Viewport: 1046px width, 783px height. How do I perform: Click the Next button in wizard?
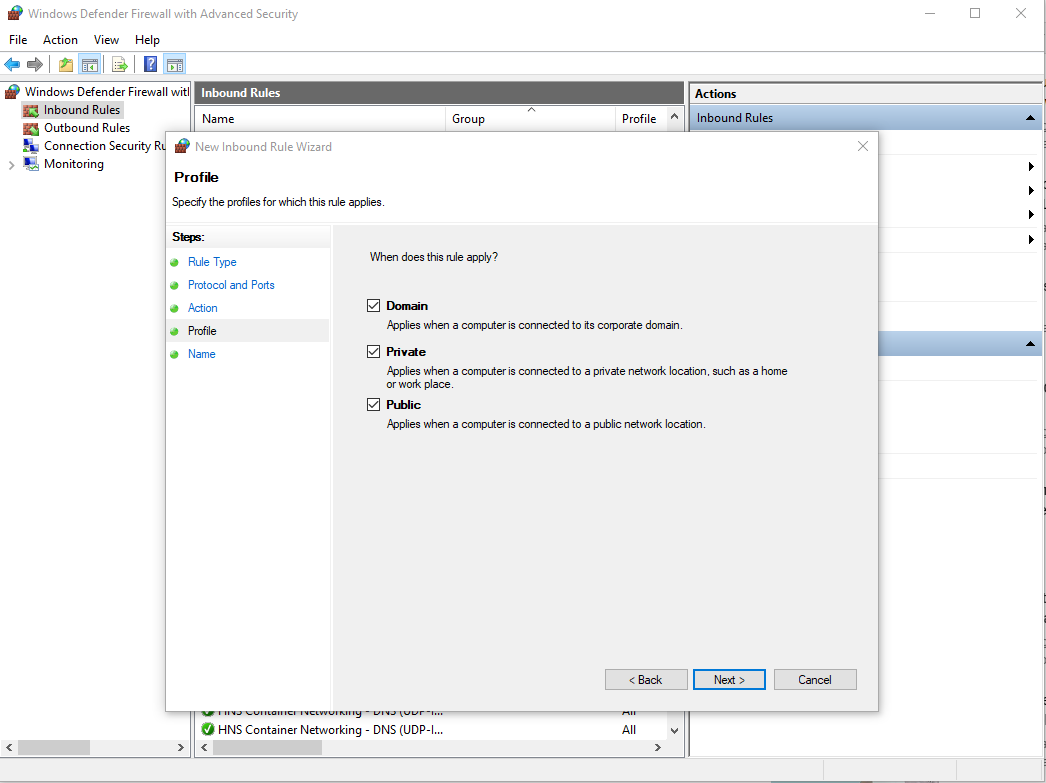729,680
